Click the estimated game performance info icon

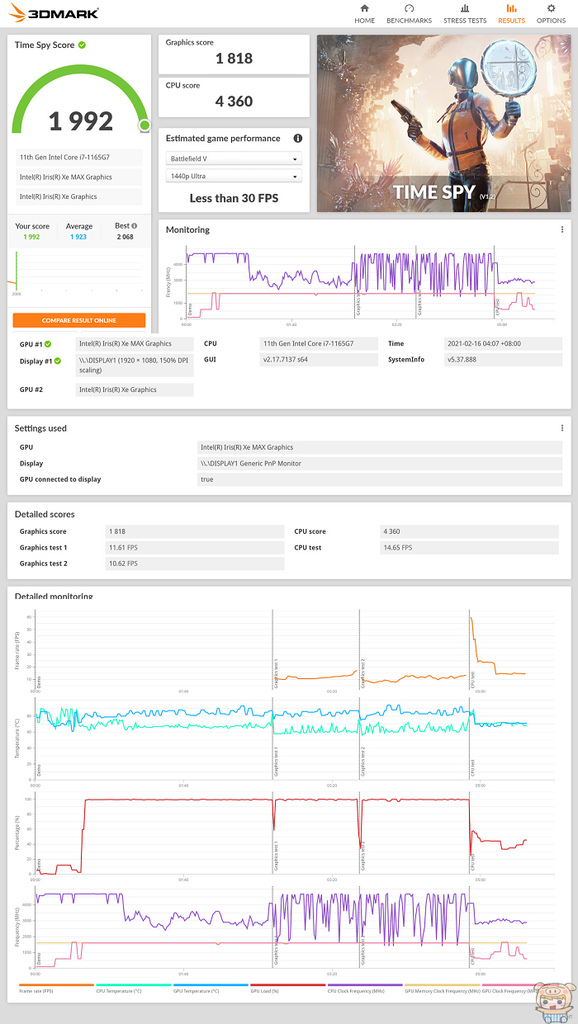[x=298, y=138]
